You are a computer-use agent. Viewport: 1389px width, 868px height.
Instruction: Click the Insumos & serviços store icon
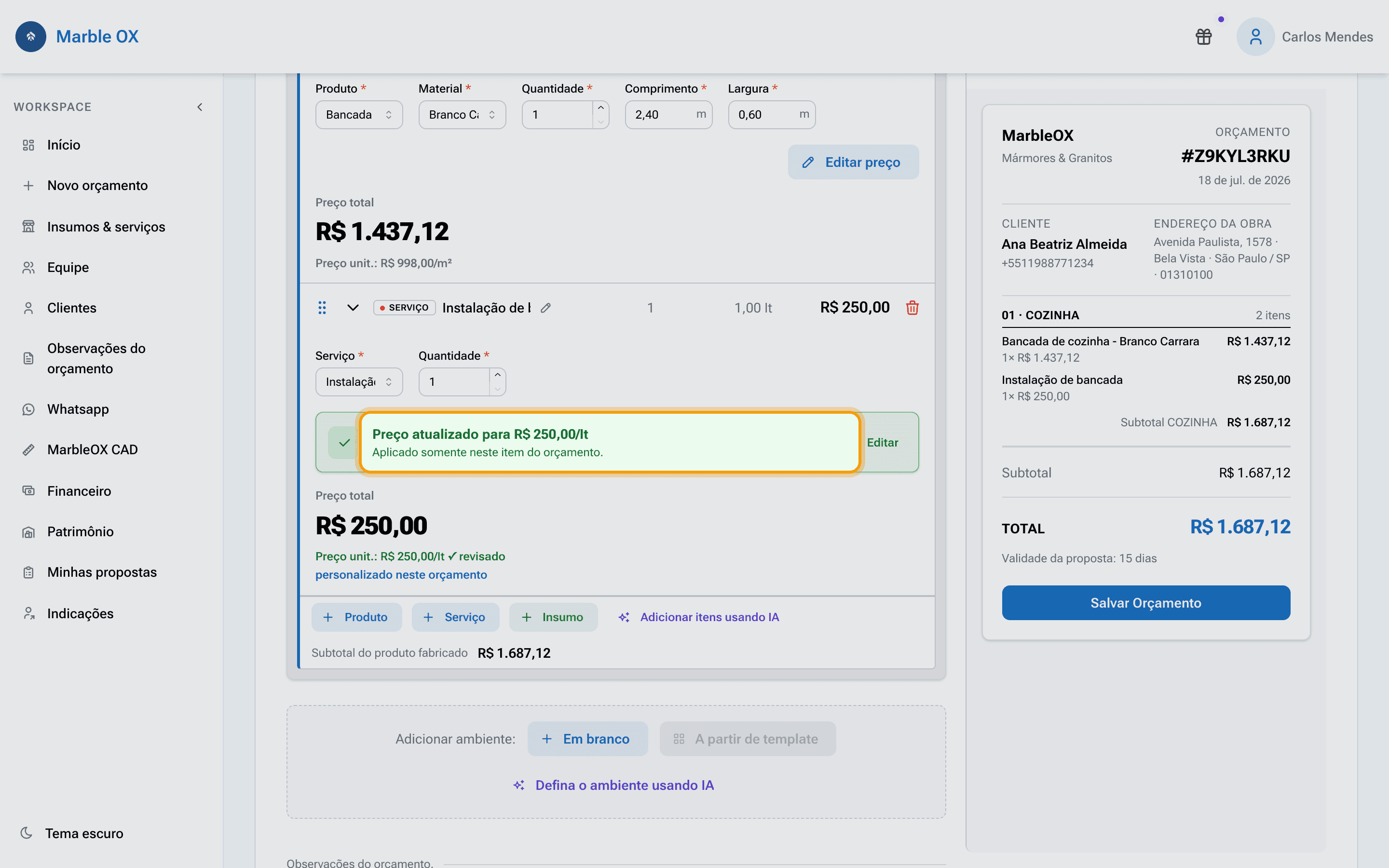pyautogui.click(x=28, y=227)
